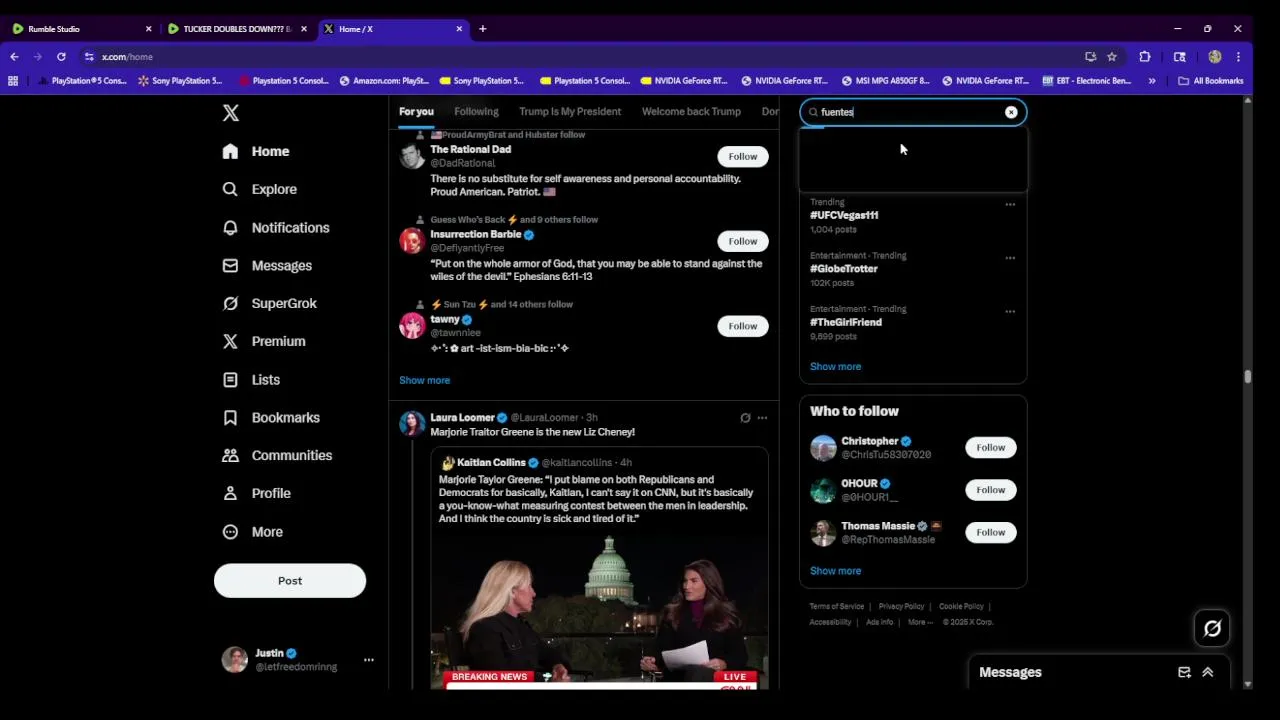Go back in browser
The height and width of the screenshot is (720, 1280).
point(14,57)
